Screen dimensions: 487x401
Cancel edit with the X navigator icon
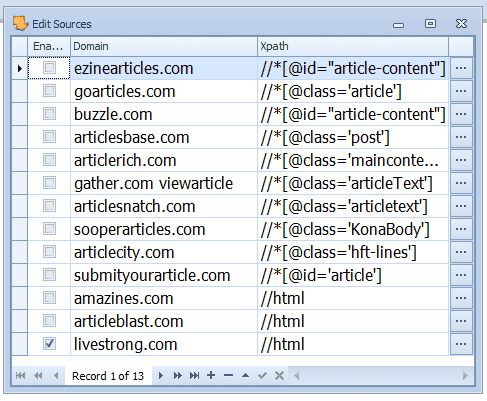pyautogui.click(x=279, y=376)
